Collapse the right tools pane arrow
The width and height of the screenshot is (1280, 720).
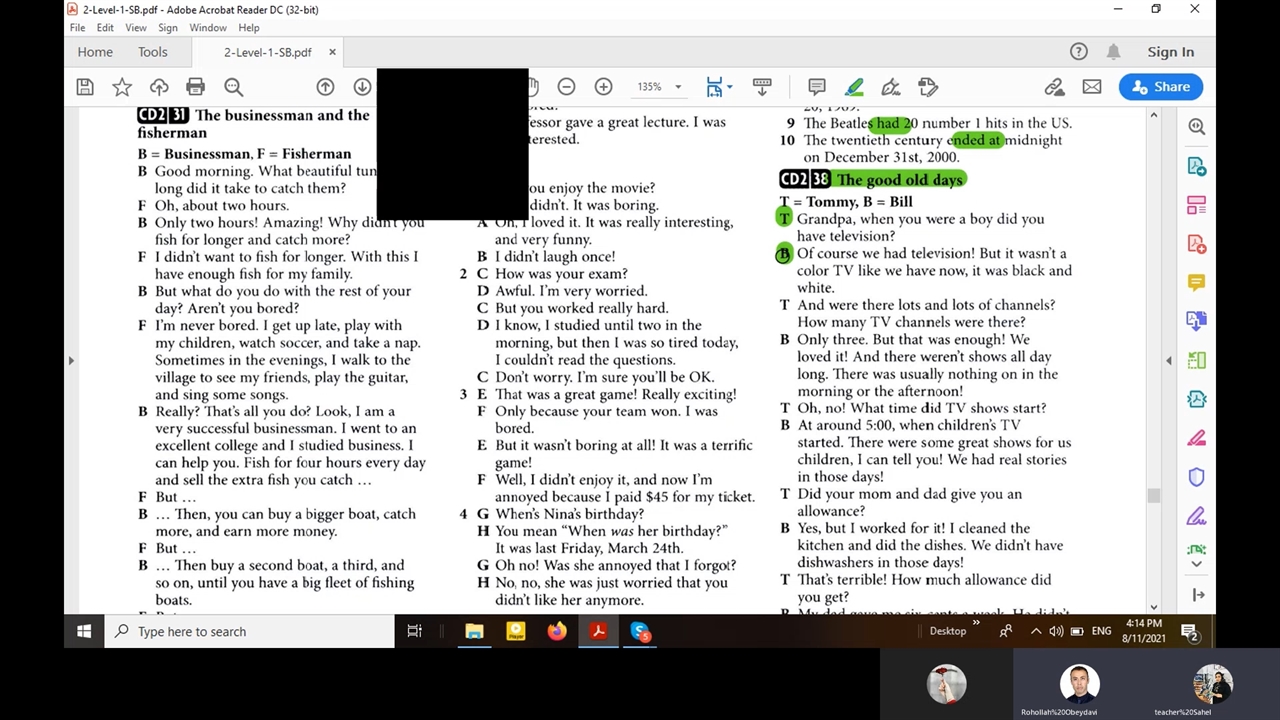(1169, 360)
